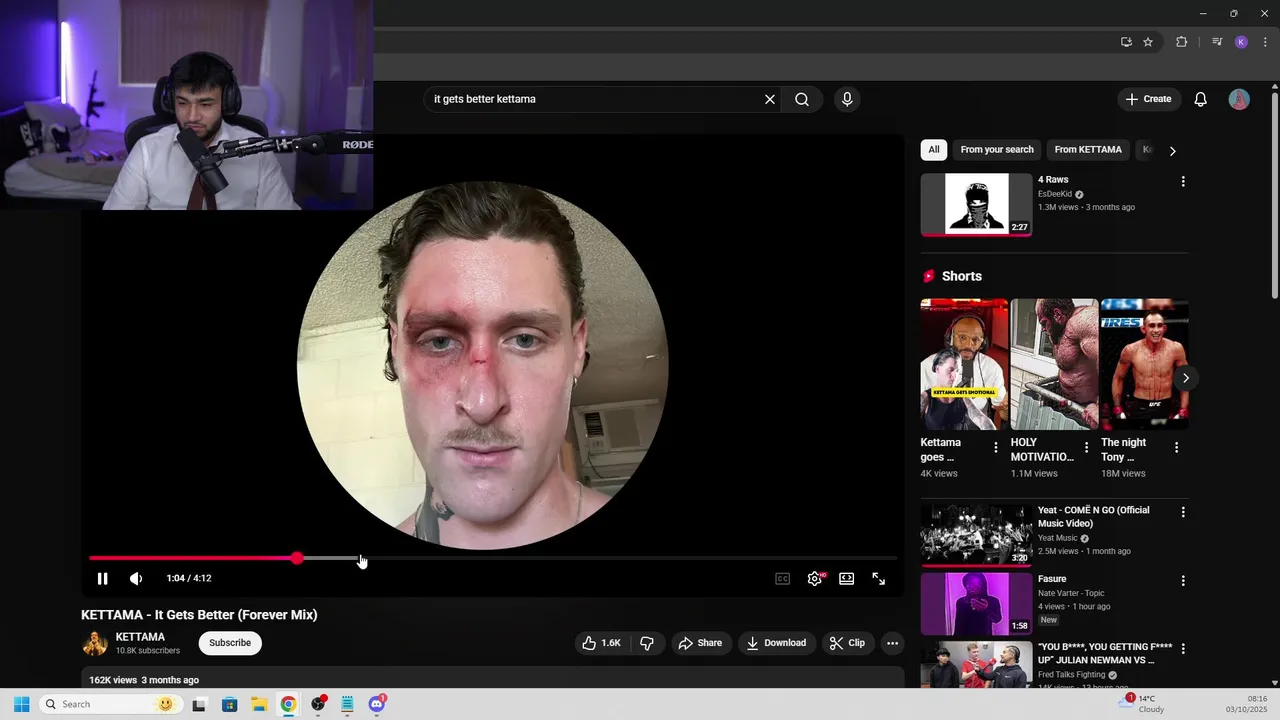
Task: Open File Explorer from the taskbar
Action: tap(258, 704)
